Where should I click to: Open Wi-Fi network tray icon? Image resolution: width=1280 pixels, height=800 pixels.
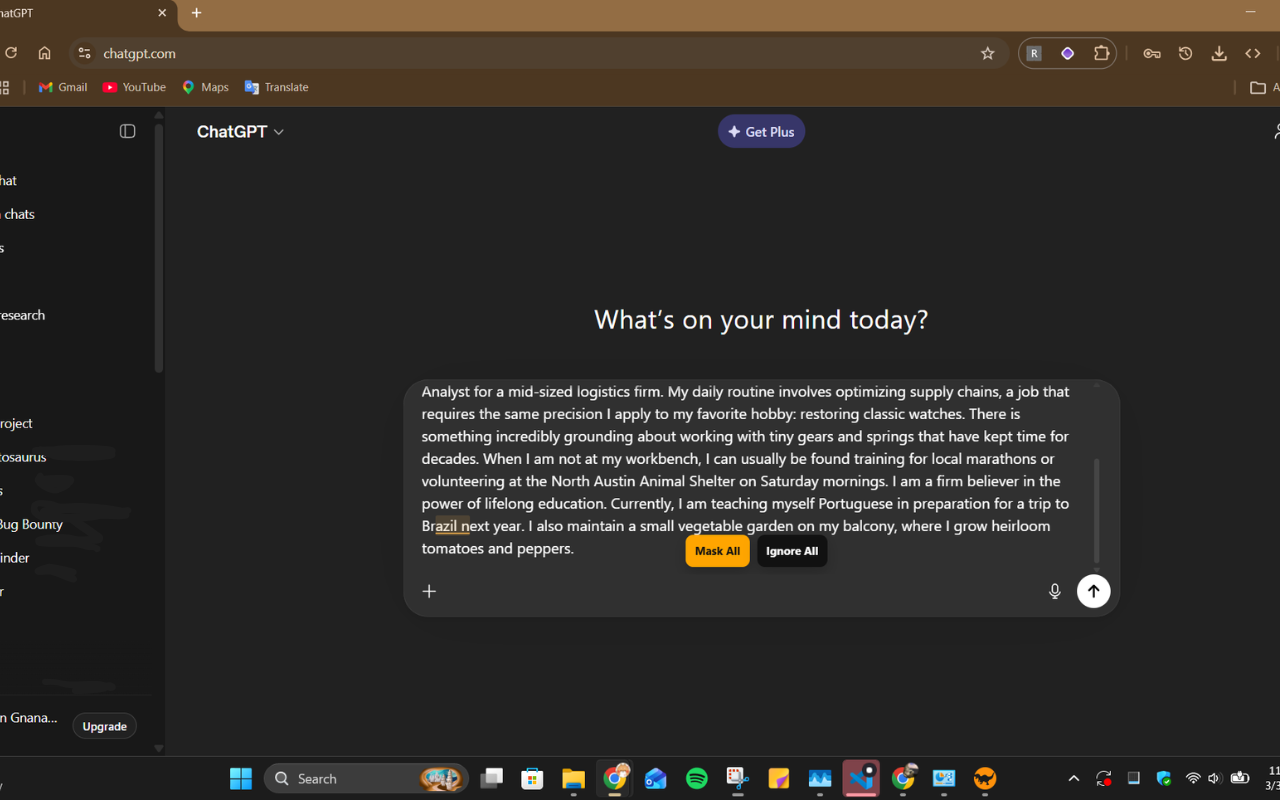(x=1193, y=779)
